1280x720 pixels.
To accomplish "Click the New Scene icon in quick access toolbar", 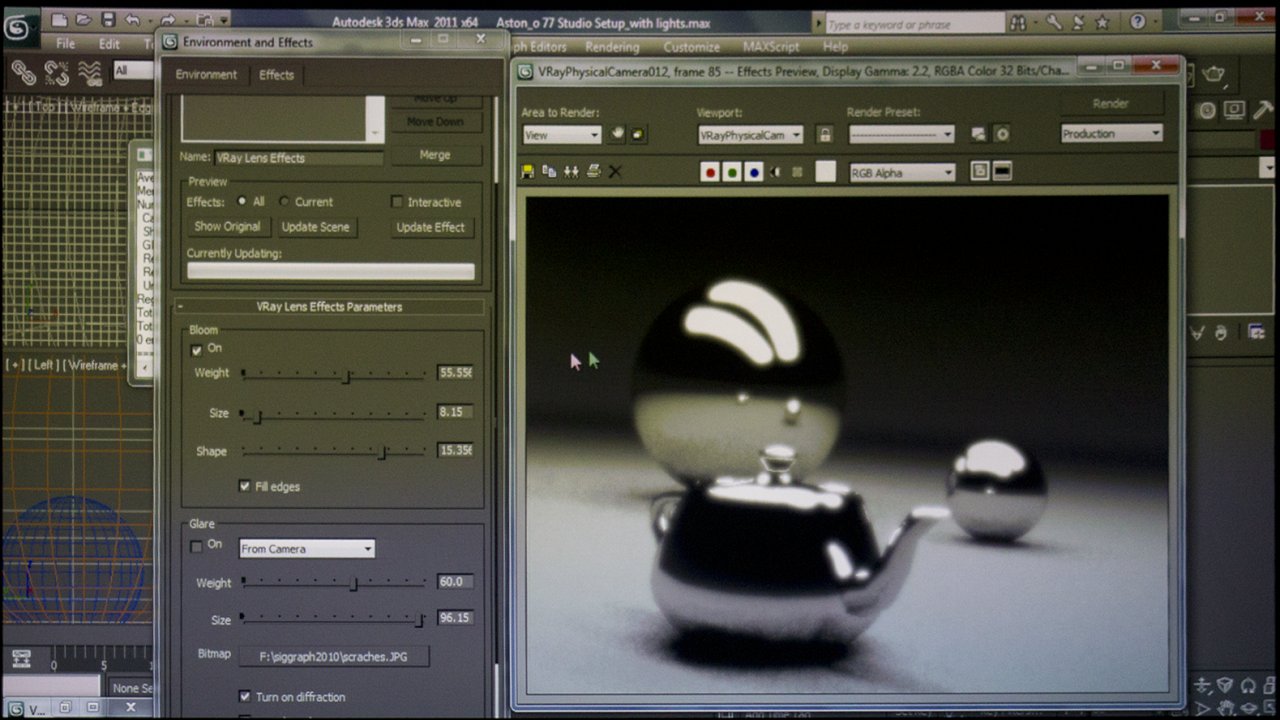I will 59,19.
